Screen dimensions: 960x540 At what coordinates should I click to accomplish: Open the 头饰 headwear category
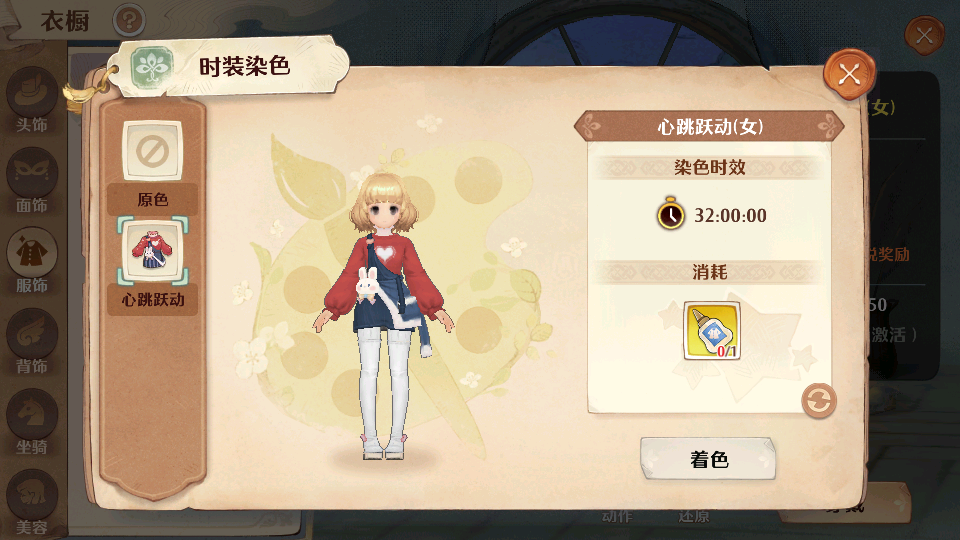click(31, 100)
